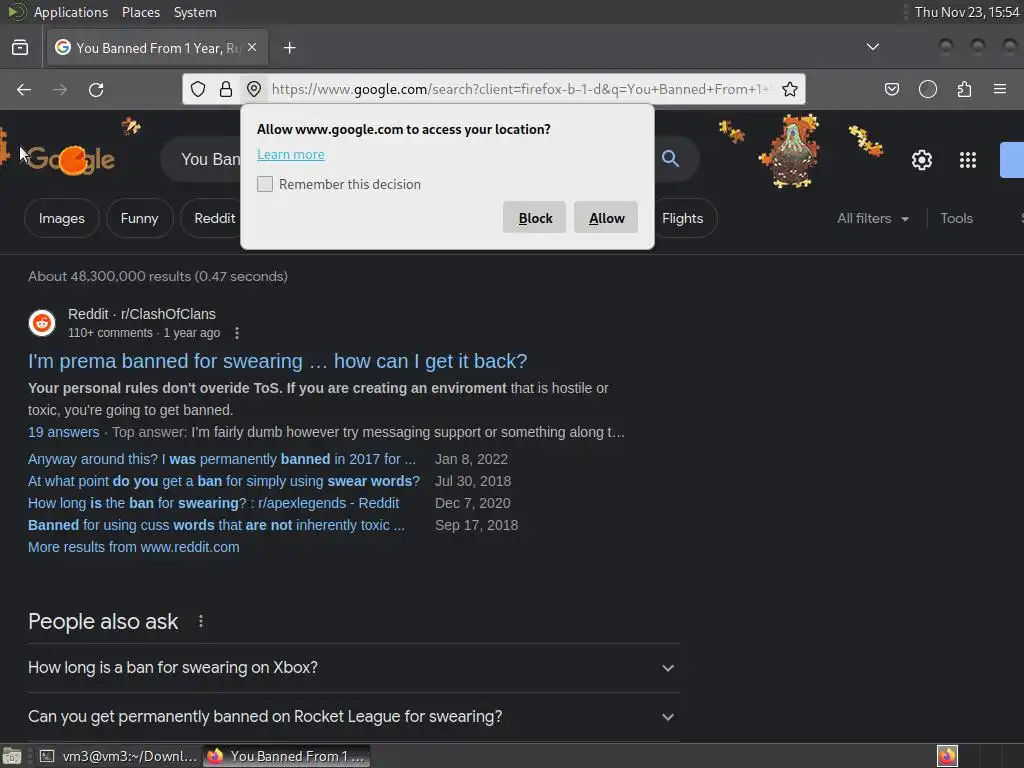
Task: Open the 'Learn more' link
Action: [x=291, y=154]
